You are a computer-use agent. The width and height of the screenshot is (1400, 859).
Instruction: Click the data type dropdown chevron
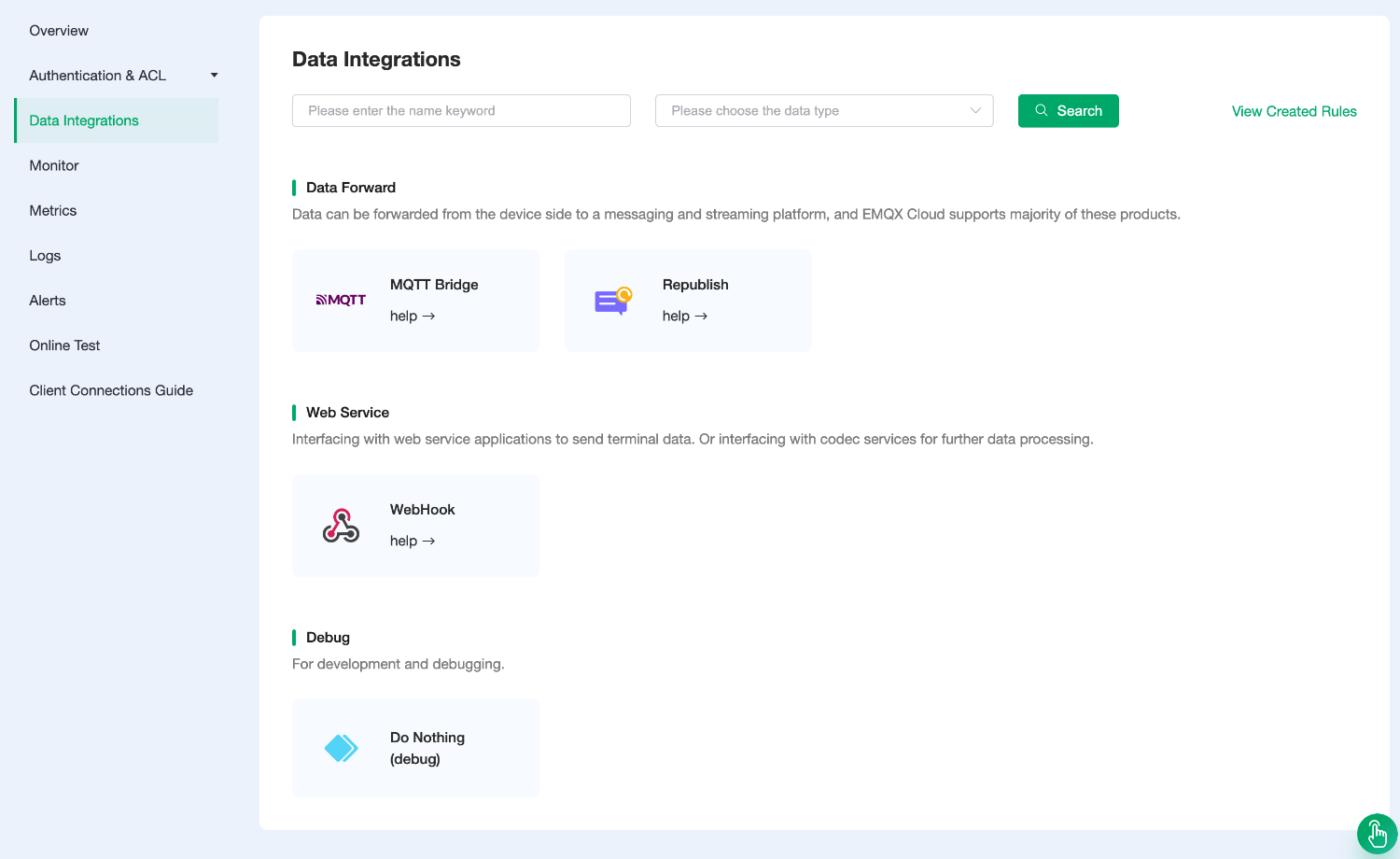pos(975,110)
